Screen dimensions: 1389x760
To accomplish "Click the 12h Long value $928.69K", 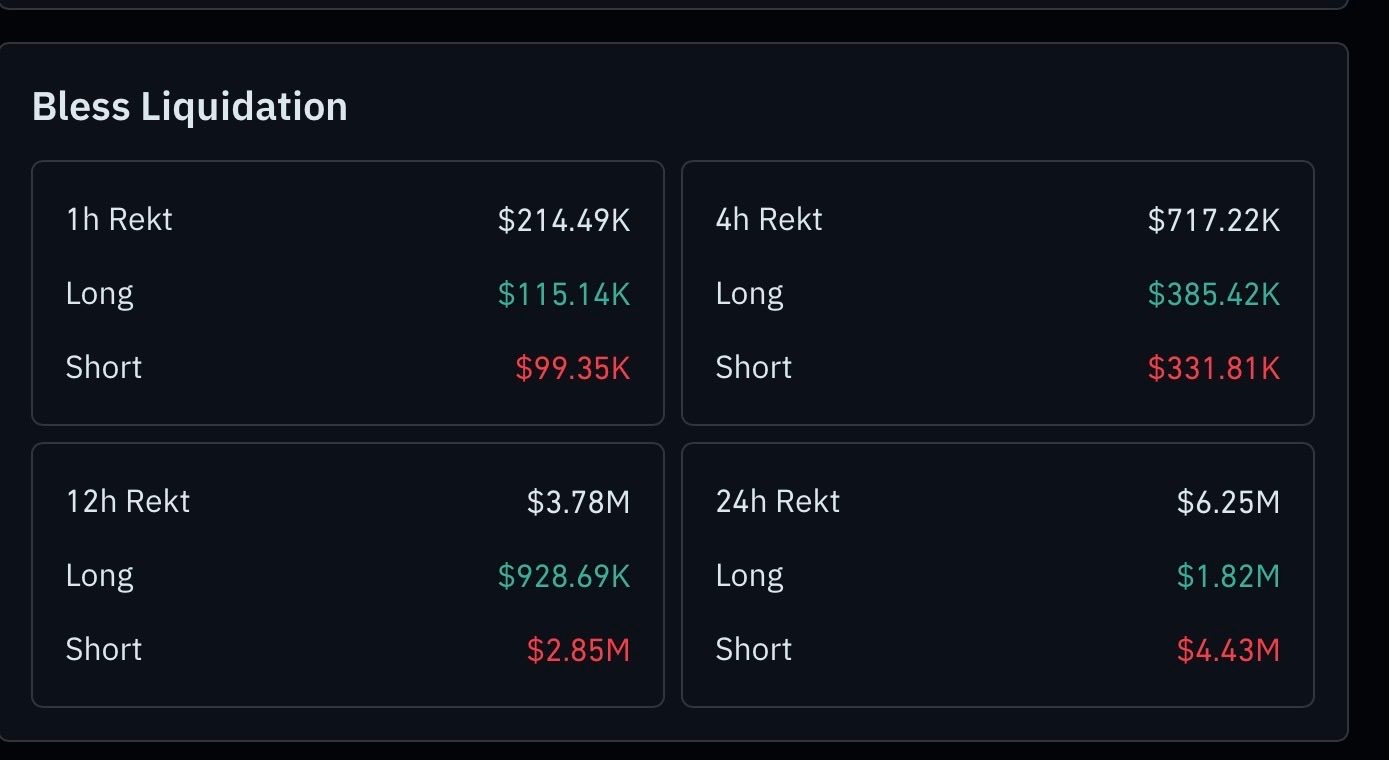I will (564, 576).
